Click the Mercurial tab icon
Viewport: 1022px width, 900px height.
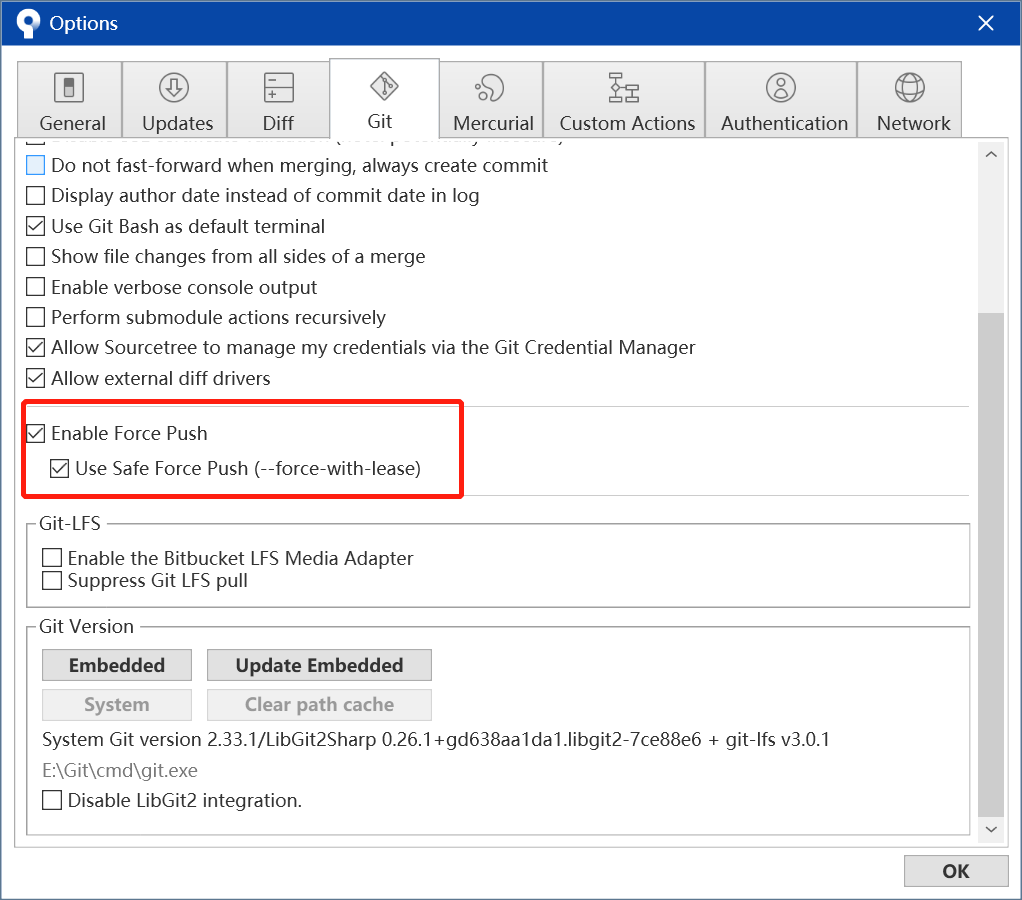coord(491,88)
